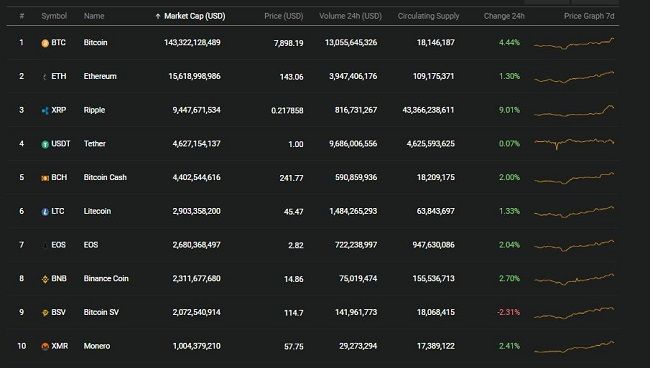Open the Tether name link
Screen dimensions: 650x368
(95, 144)
